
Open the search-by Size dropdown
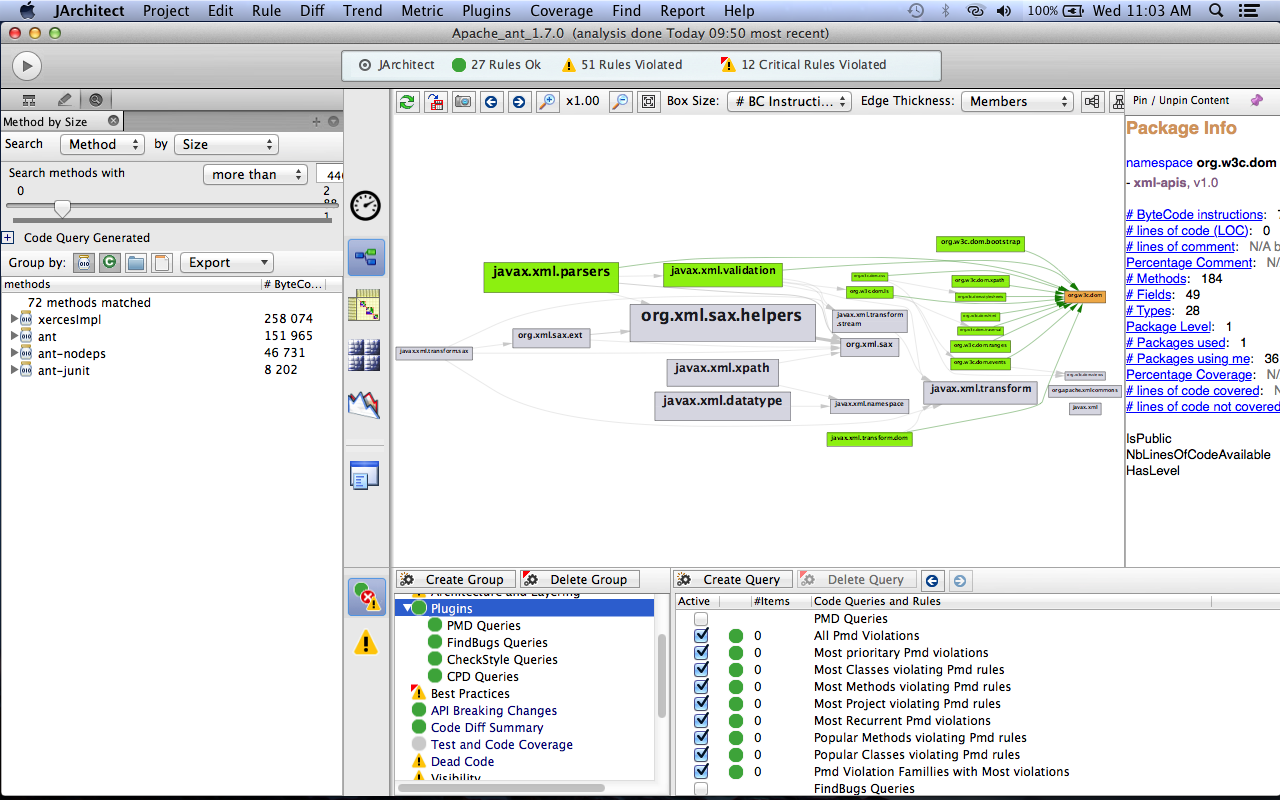click(x=225, y=145)
